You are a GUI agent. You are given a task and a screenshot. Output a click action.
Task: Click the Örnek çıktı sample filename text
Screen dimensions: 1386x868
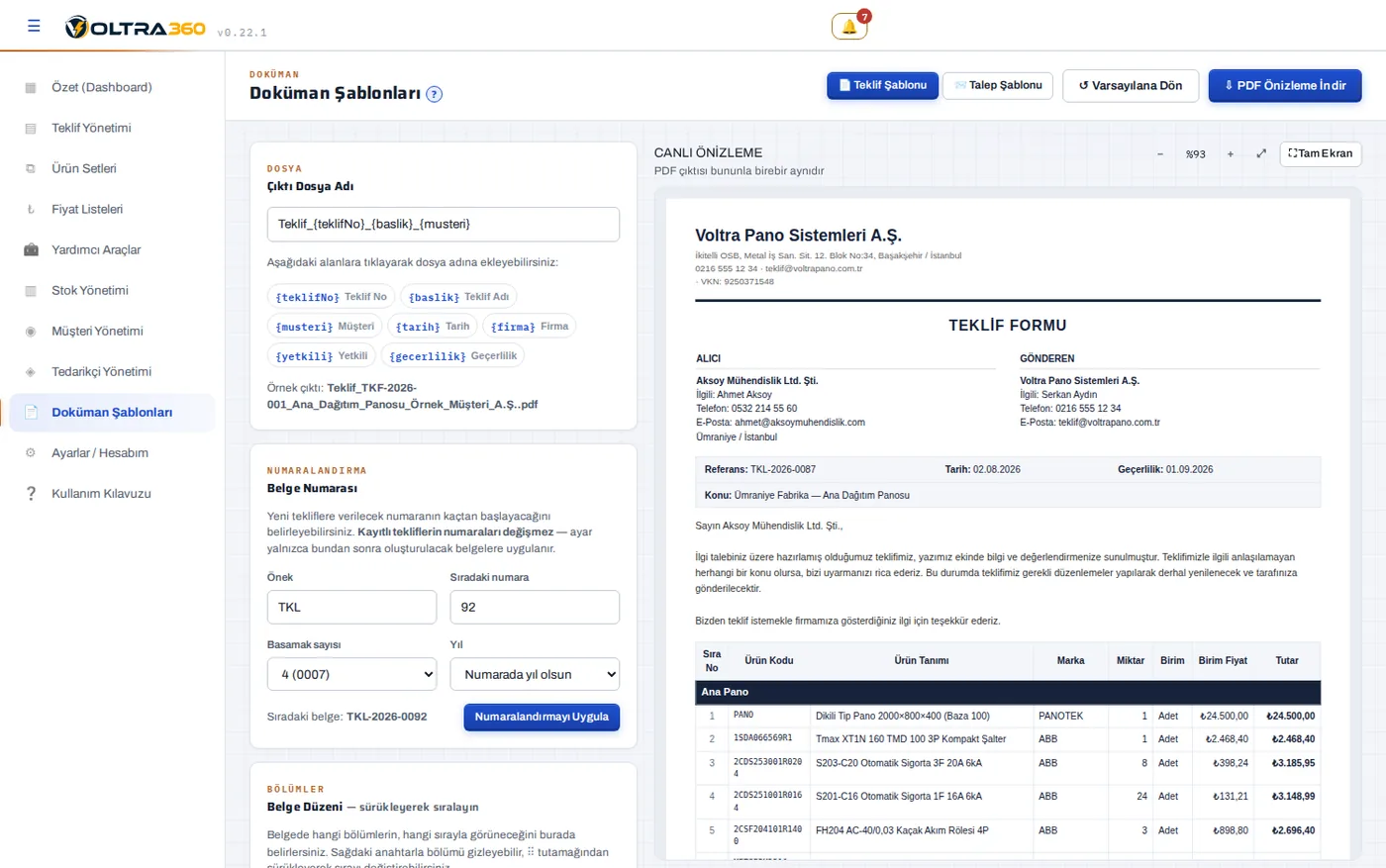(403, 397)
